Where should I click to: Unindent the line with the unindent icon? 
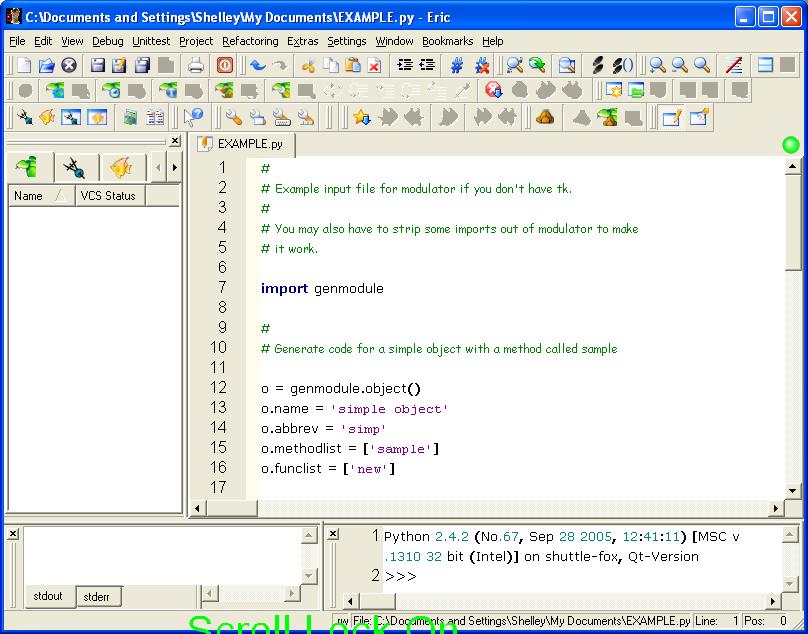(x=427, y=65)
